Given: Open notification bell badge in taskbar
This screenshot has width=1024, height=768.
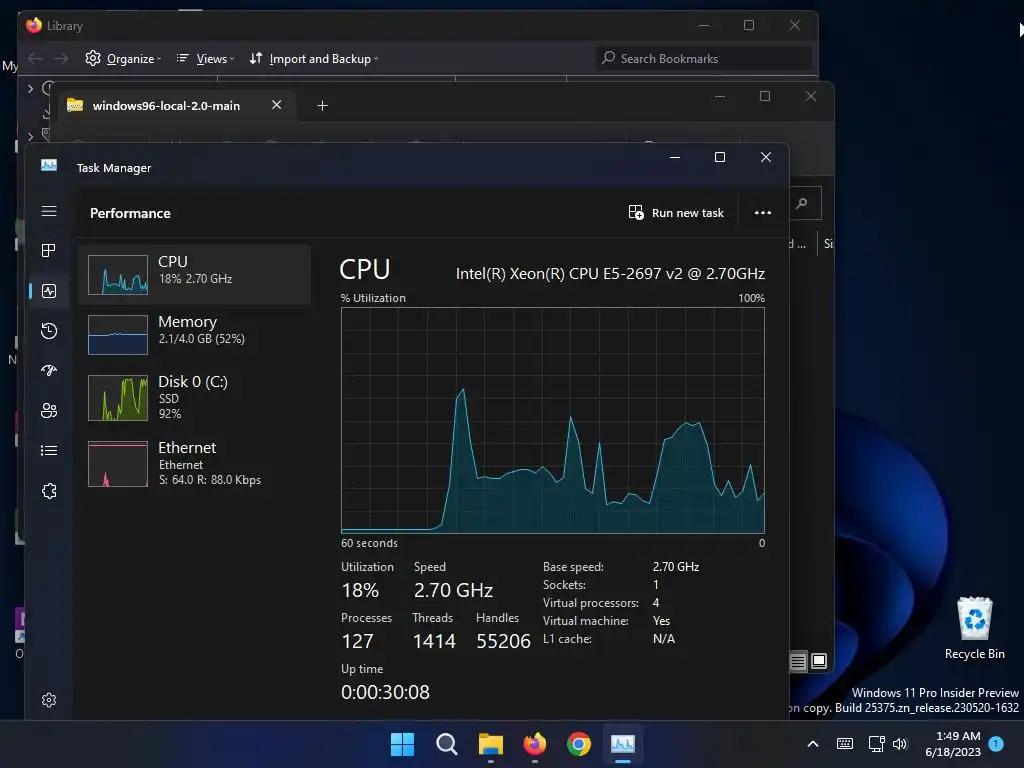Looking at the screenshot, I should pos(997,744).
